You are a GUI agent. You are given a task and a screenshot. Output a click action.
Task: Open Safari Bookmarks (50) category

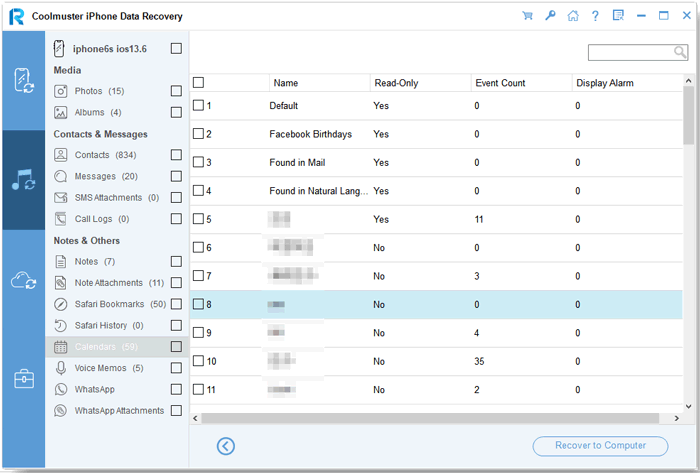(x=120, y=304)
